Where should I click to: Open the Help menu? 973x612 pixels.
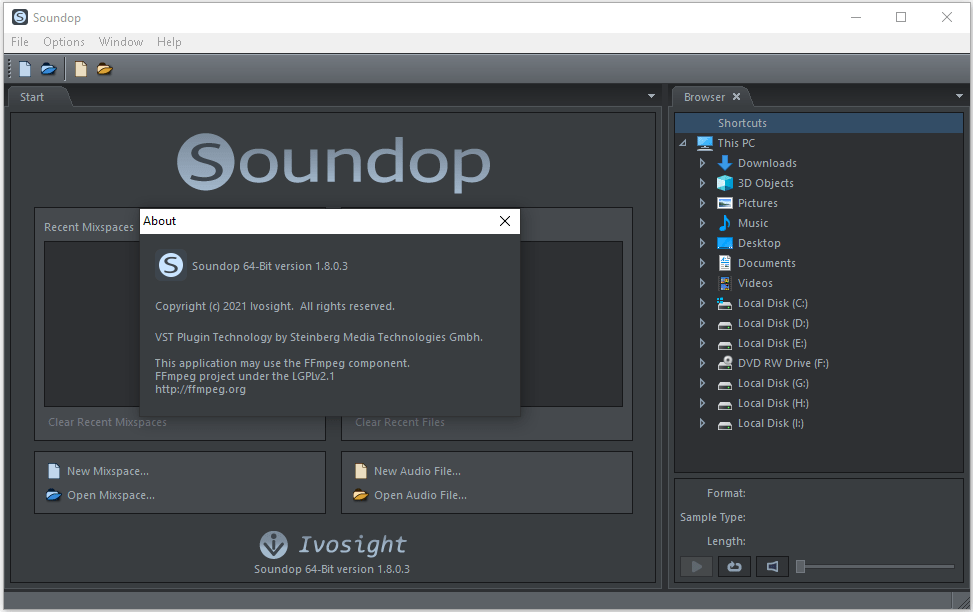tap(169, 42)
